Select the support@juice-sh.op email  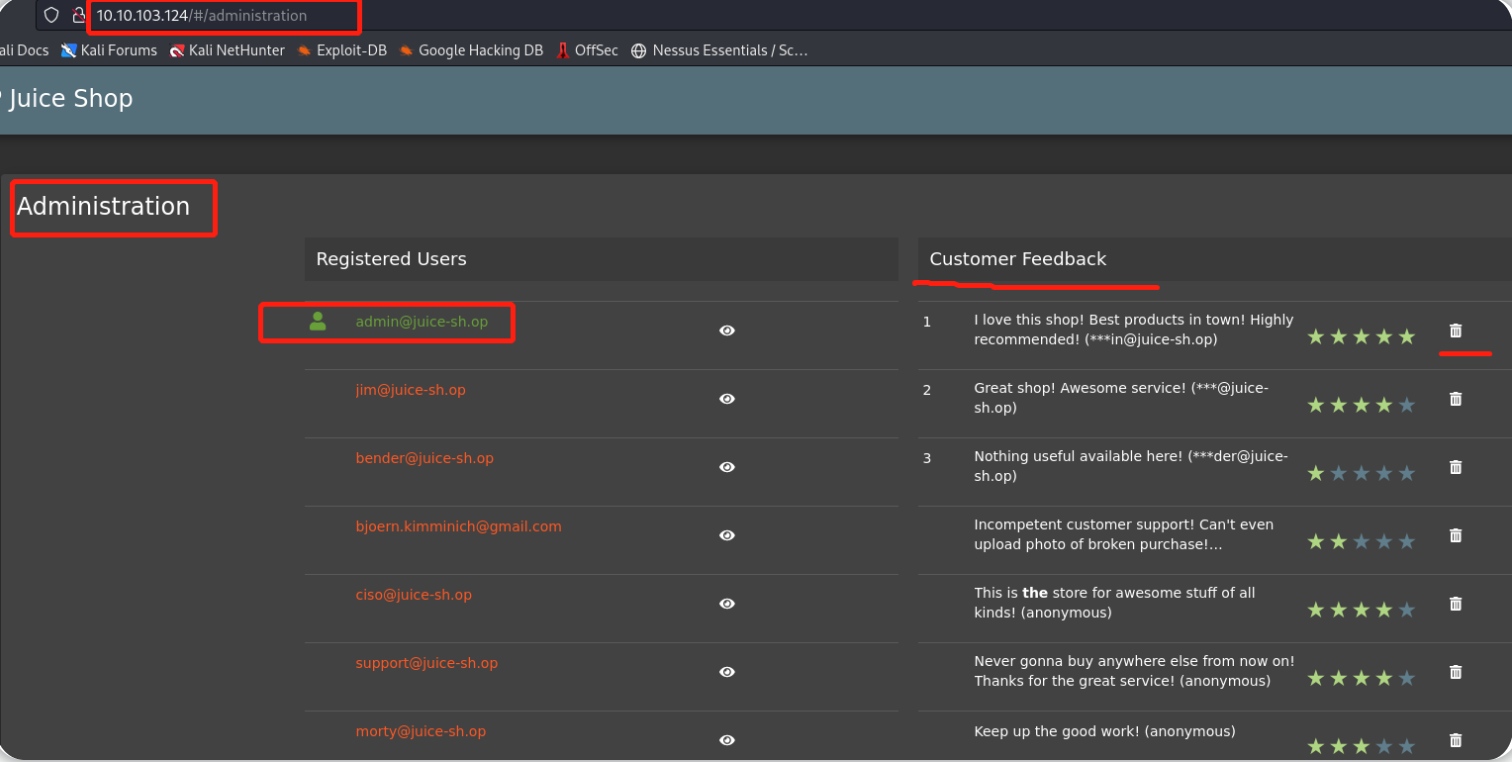(427, 663)
